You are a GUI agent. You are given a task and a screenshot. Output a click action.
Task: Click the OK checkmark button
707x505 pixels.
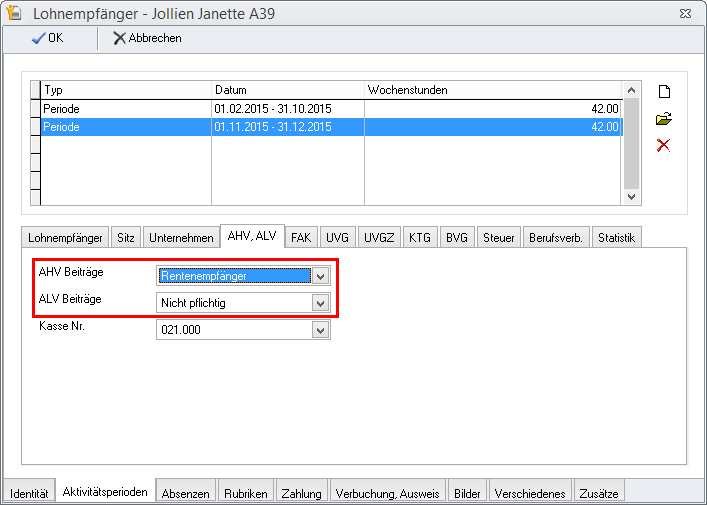(x=48, y=38)
